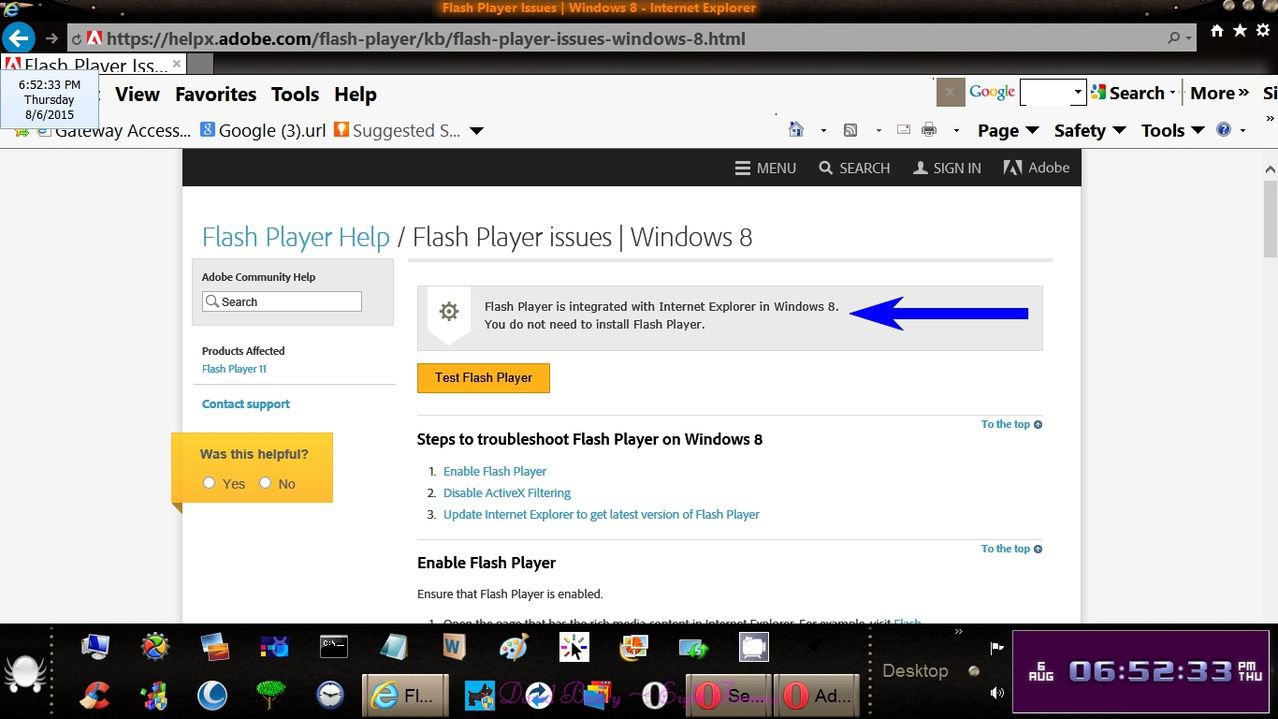Image resolution: width=1278 pixels, height=719 pixels.
Task: Click the Adobe logo link
Action: coord(1037,168)
